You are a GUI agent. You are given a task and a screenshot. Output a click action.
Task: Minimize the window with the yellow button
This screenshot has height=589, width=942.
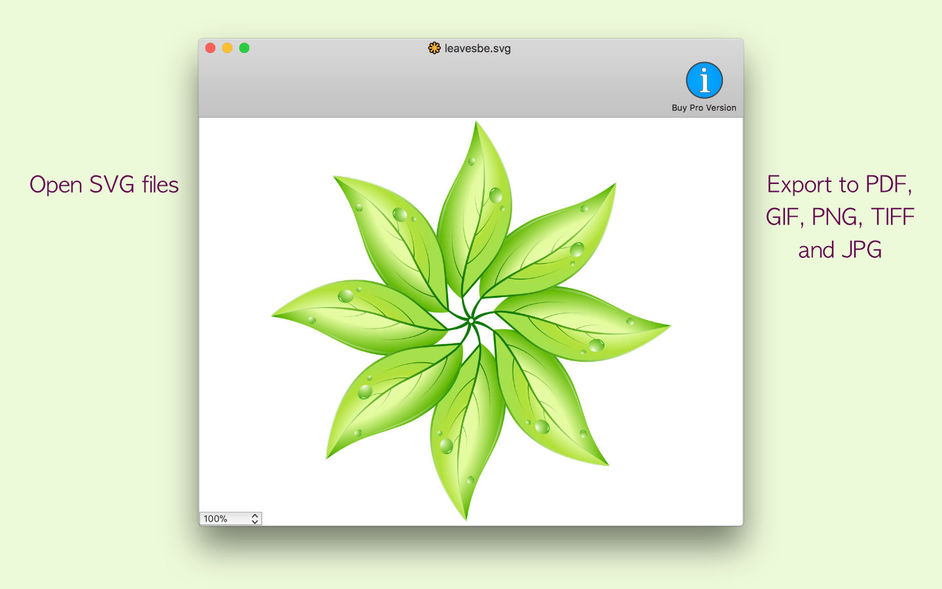[227, 48]
